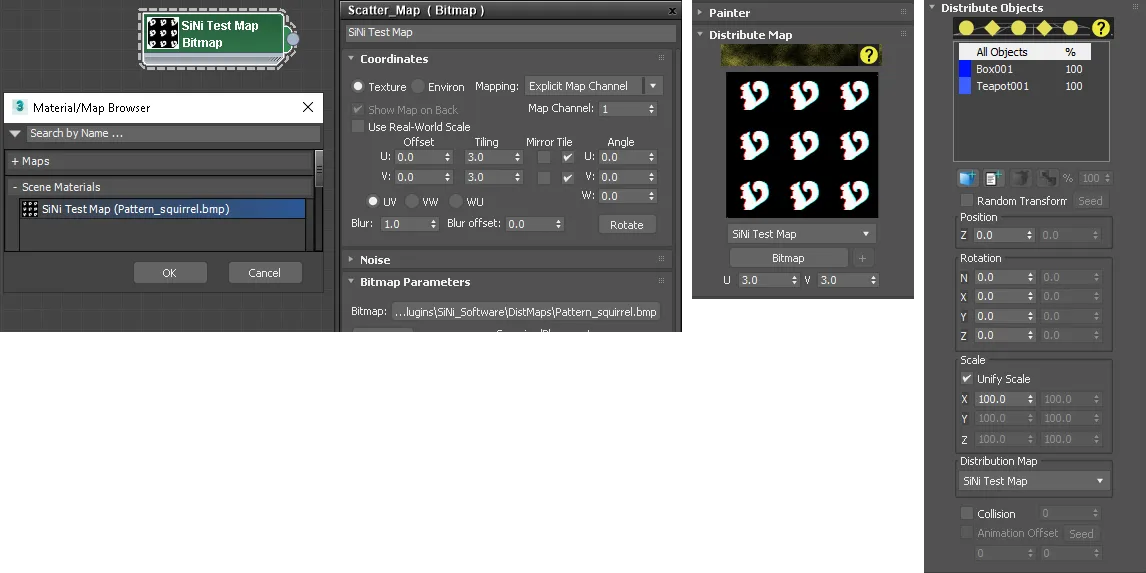
Task: Click the 3ds Max logo in Material/Map Browser
Action: [x=20, y=107]
